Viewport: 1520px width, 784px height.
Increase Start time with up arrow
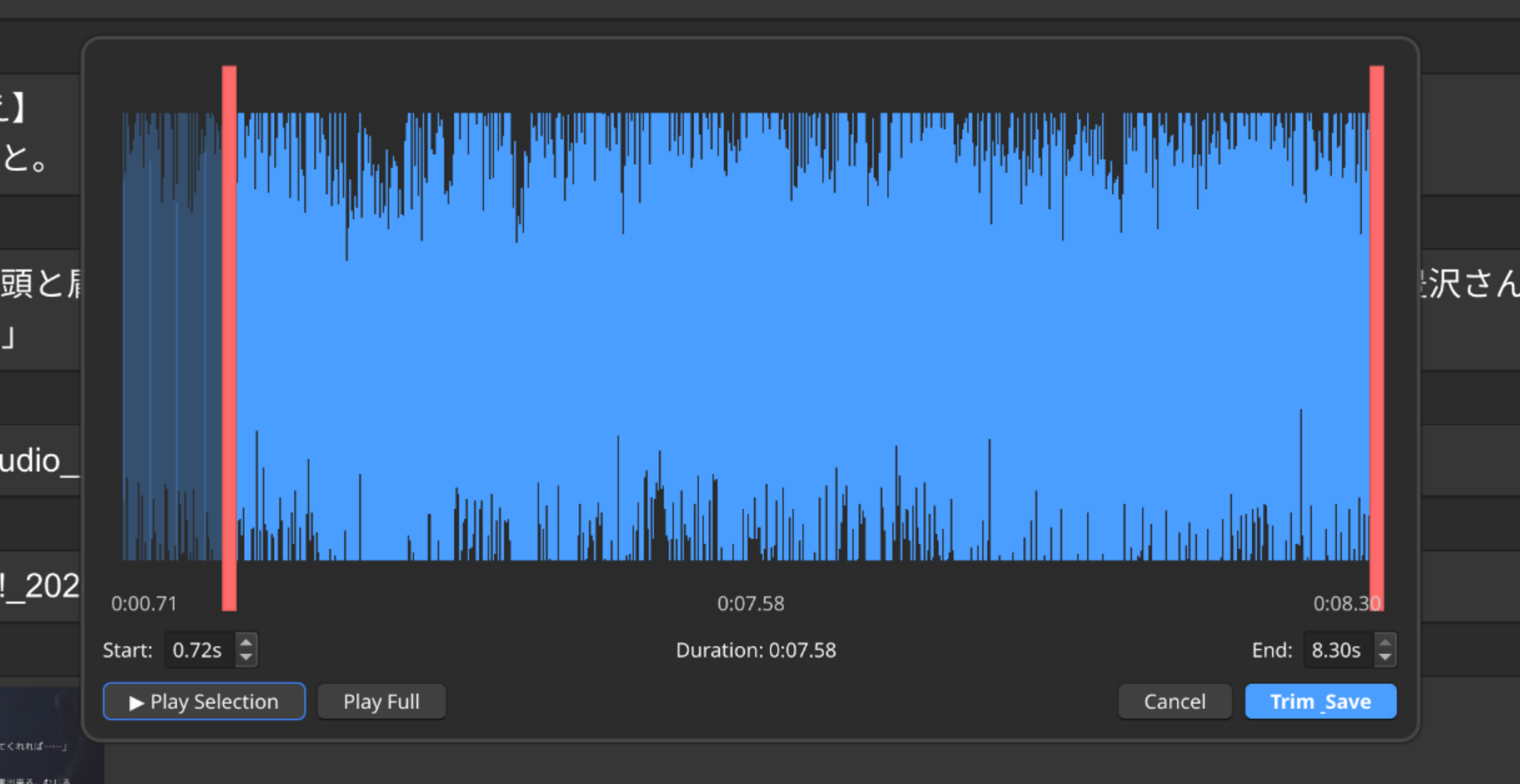pos(246,642)
